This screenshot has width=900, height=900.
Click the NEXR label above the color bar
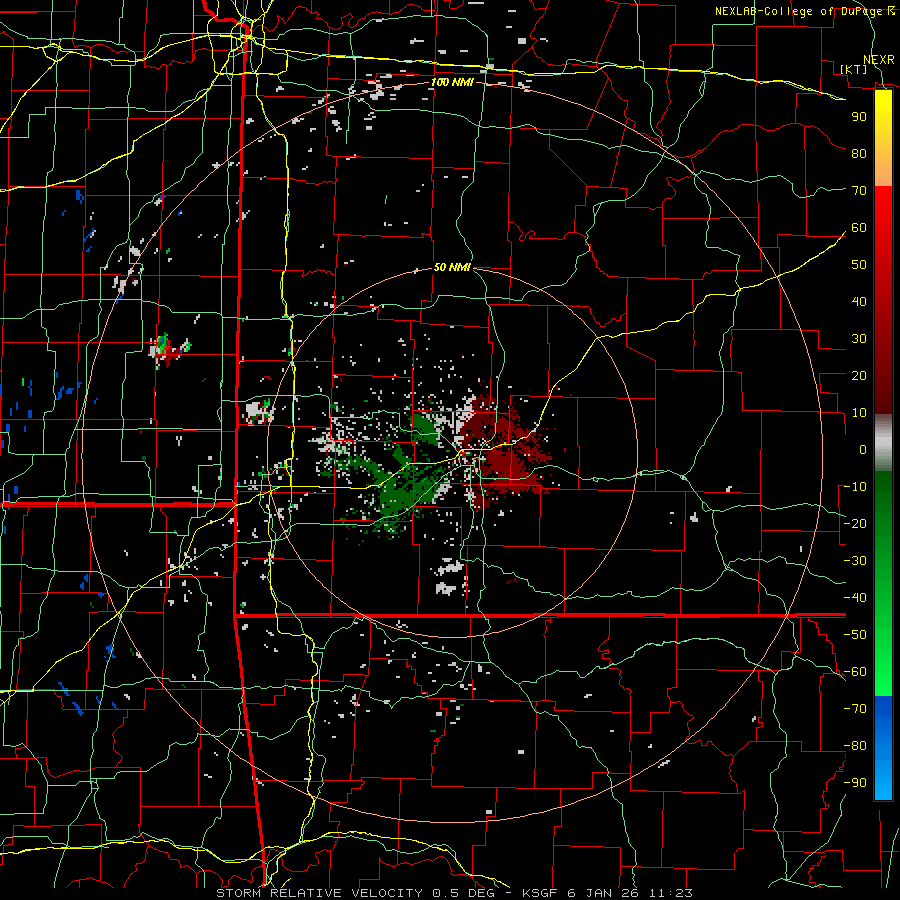[x=879, y=60]
